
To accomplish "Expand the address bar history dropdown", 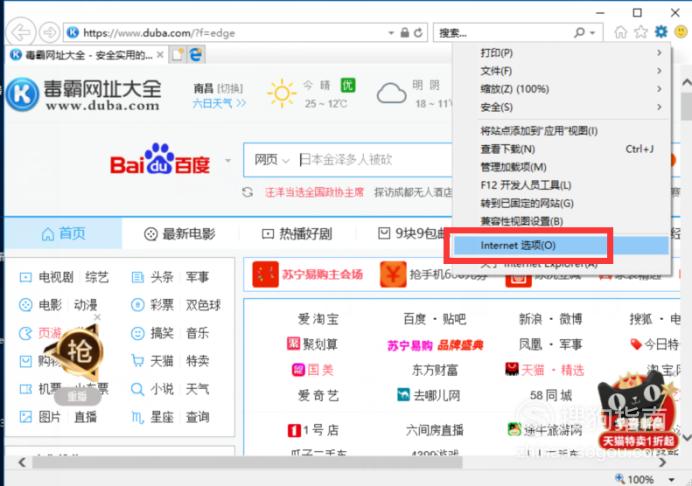I will point(391,33).
